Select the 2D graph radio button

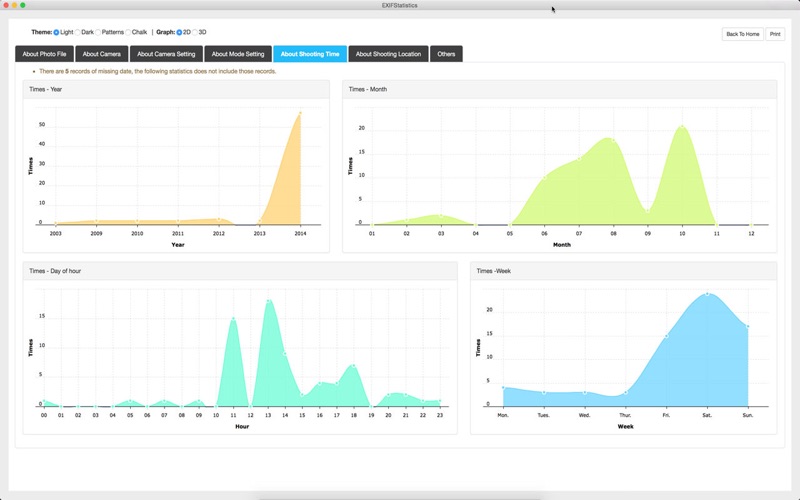click(x=179, y=32)
